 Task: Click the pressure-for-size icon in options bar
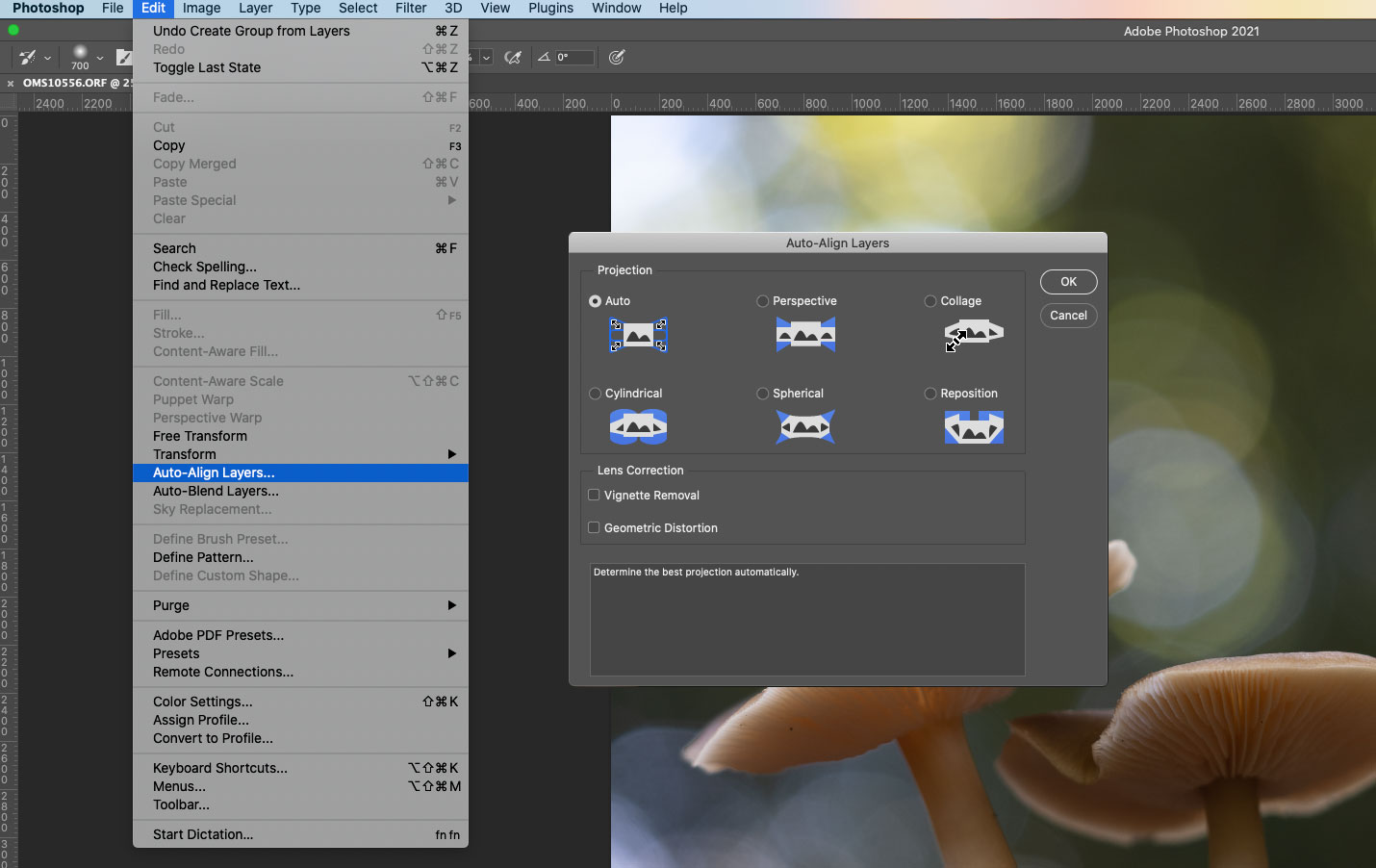(617, 58)
